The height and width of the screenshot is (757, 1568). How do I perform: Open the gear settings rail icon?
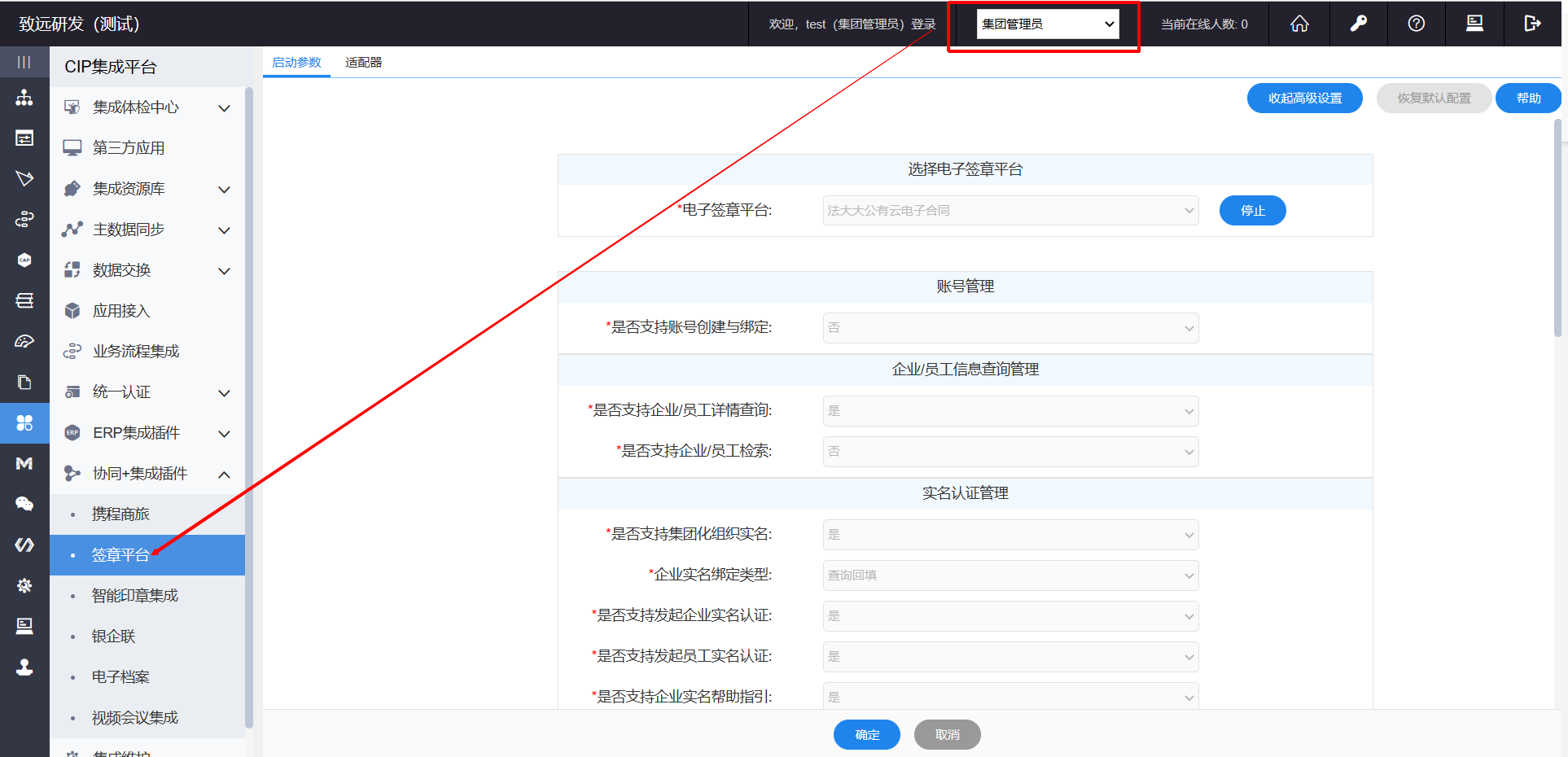24,585
